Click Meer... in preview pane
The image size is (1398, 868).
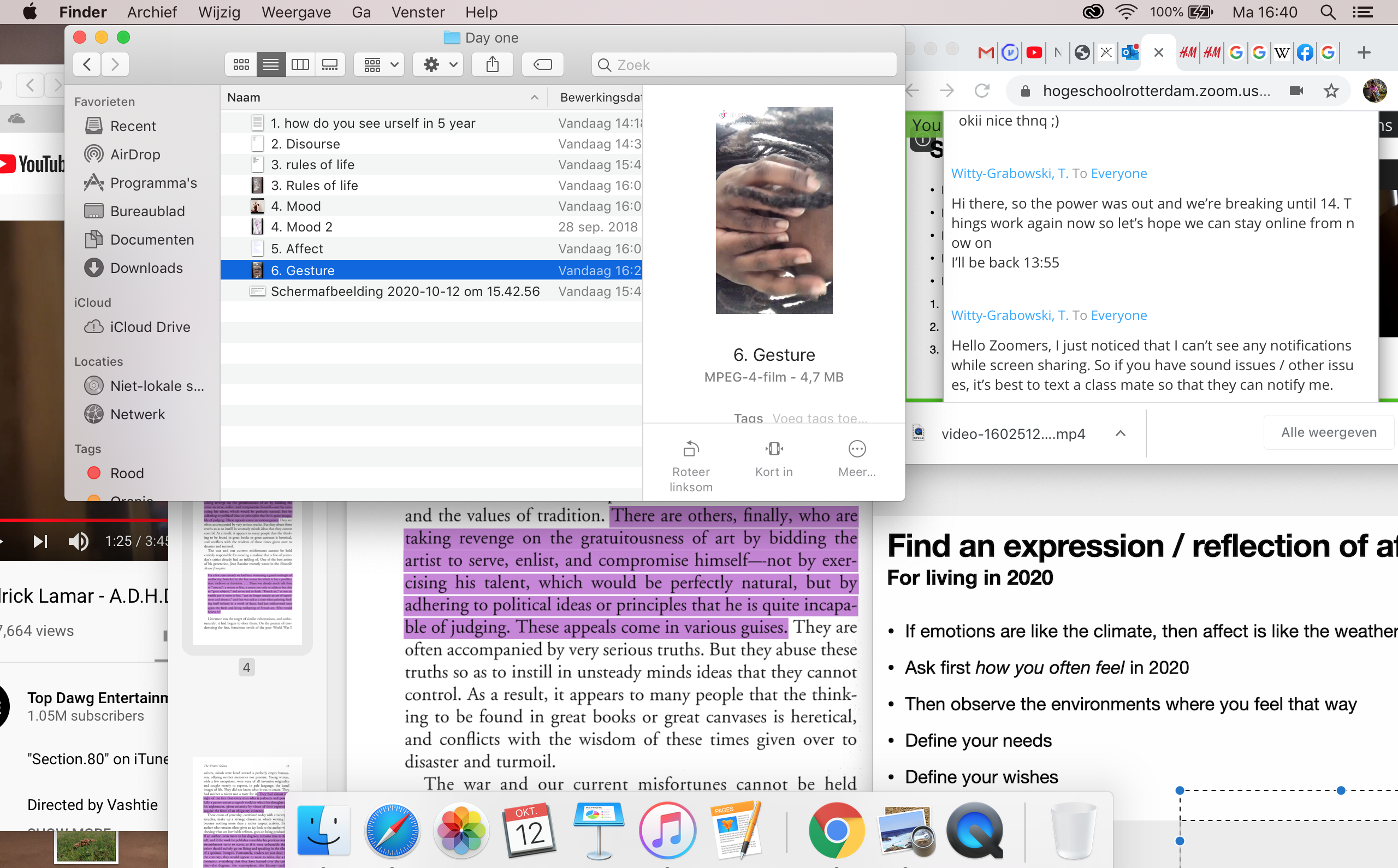(x=857, y=459)
